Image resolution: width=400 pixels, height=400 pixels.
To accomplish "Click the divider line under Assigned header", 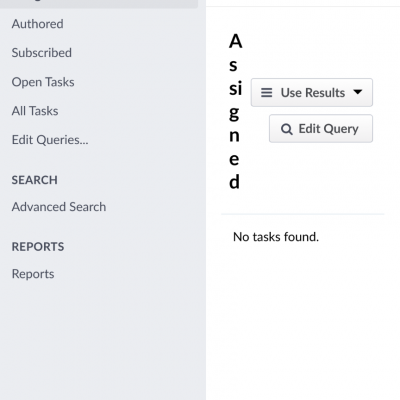I will (x=303, y=214).
